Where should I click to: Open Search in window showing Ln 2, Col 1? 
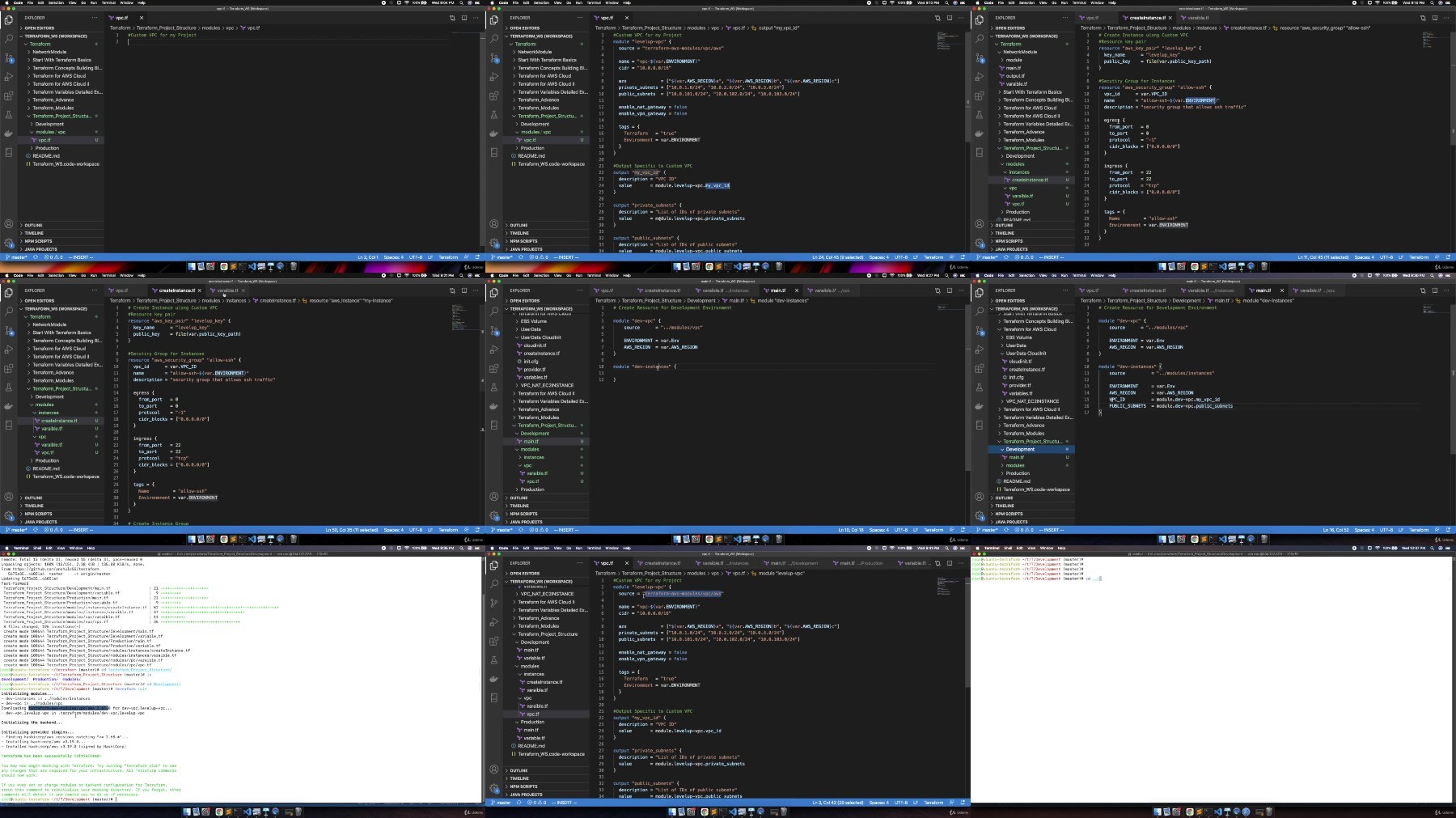[9, 38]
